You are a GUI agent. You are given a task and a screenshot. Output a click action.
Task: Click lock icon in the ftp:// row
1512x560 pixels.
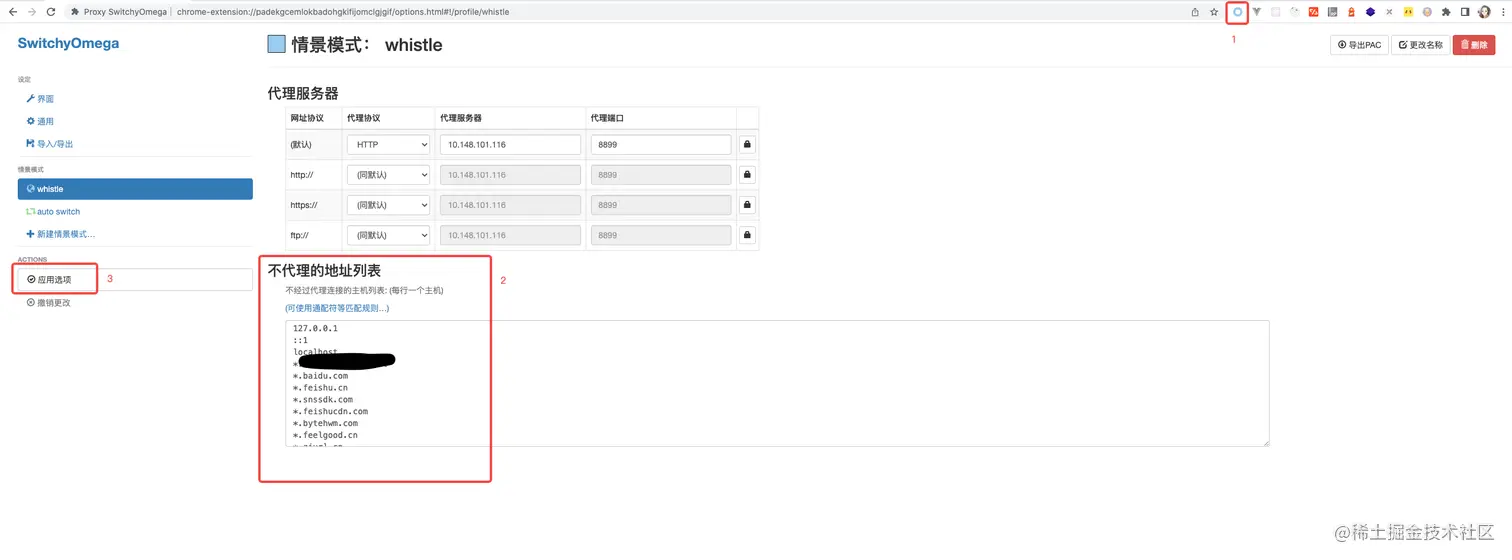(x=747, y=235)
